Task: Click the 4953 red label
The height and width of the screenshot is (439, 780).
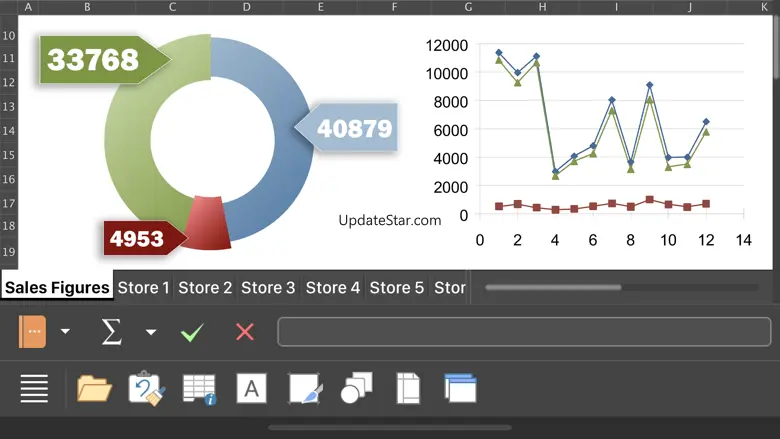Action: [x=144, y=238]
